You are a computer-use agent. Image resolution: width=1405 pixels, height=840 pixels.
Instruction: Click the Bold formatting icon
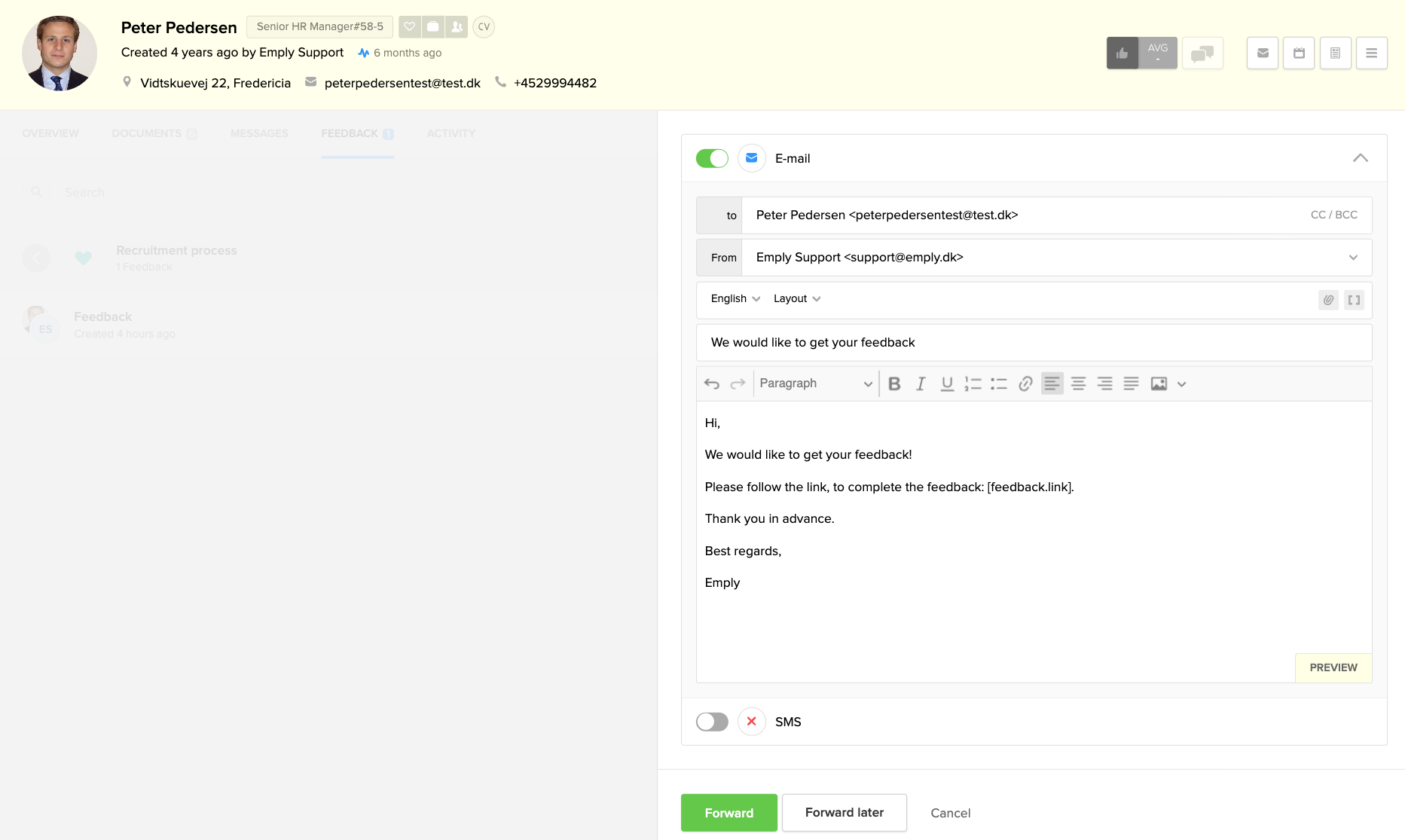(x=894, y=383)
